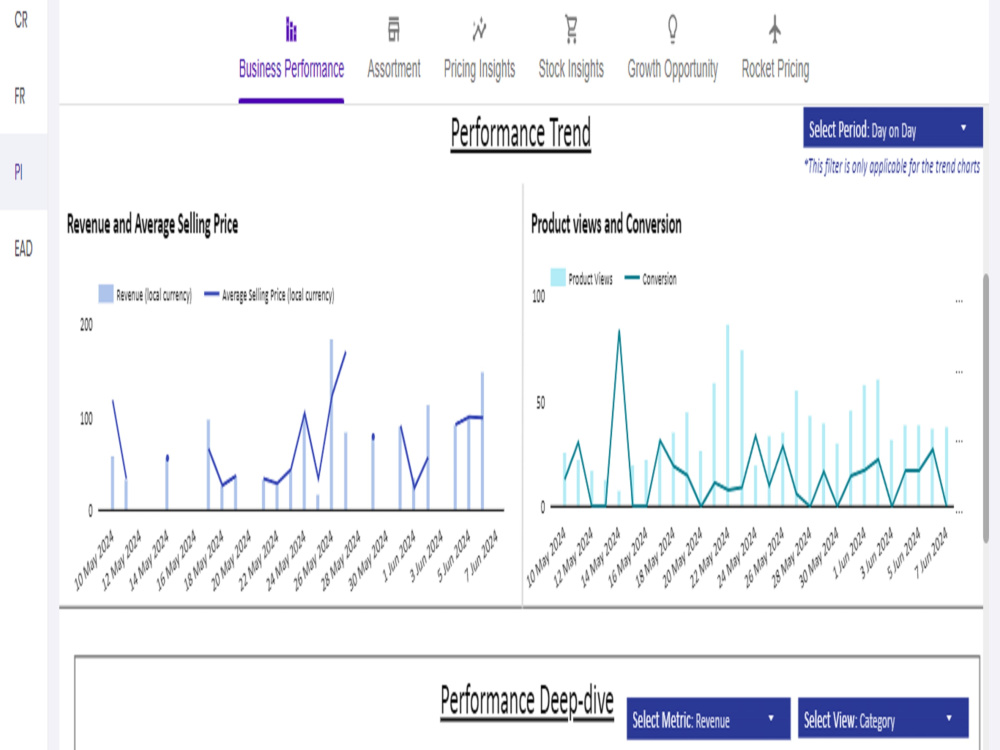
Task: Open the Rocket Pricing tab
Action: pos(775,57)
